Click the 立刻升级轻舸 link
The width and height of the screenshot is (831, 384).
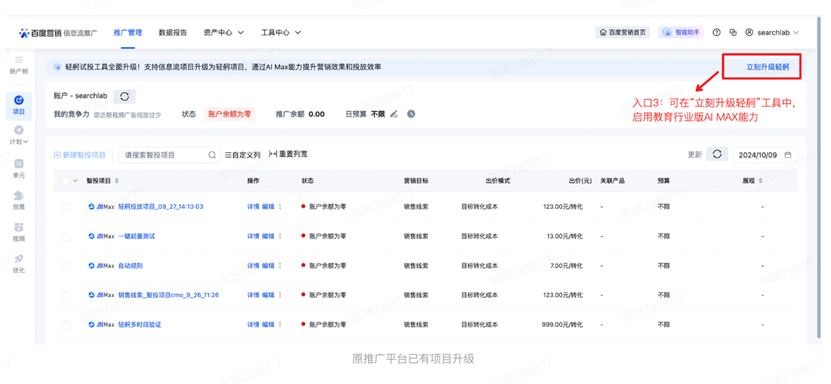pyautogui.click(x=767, y=67)
